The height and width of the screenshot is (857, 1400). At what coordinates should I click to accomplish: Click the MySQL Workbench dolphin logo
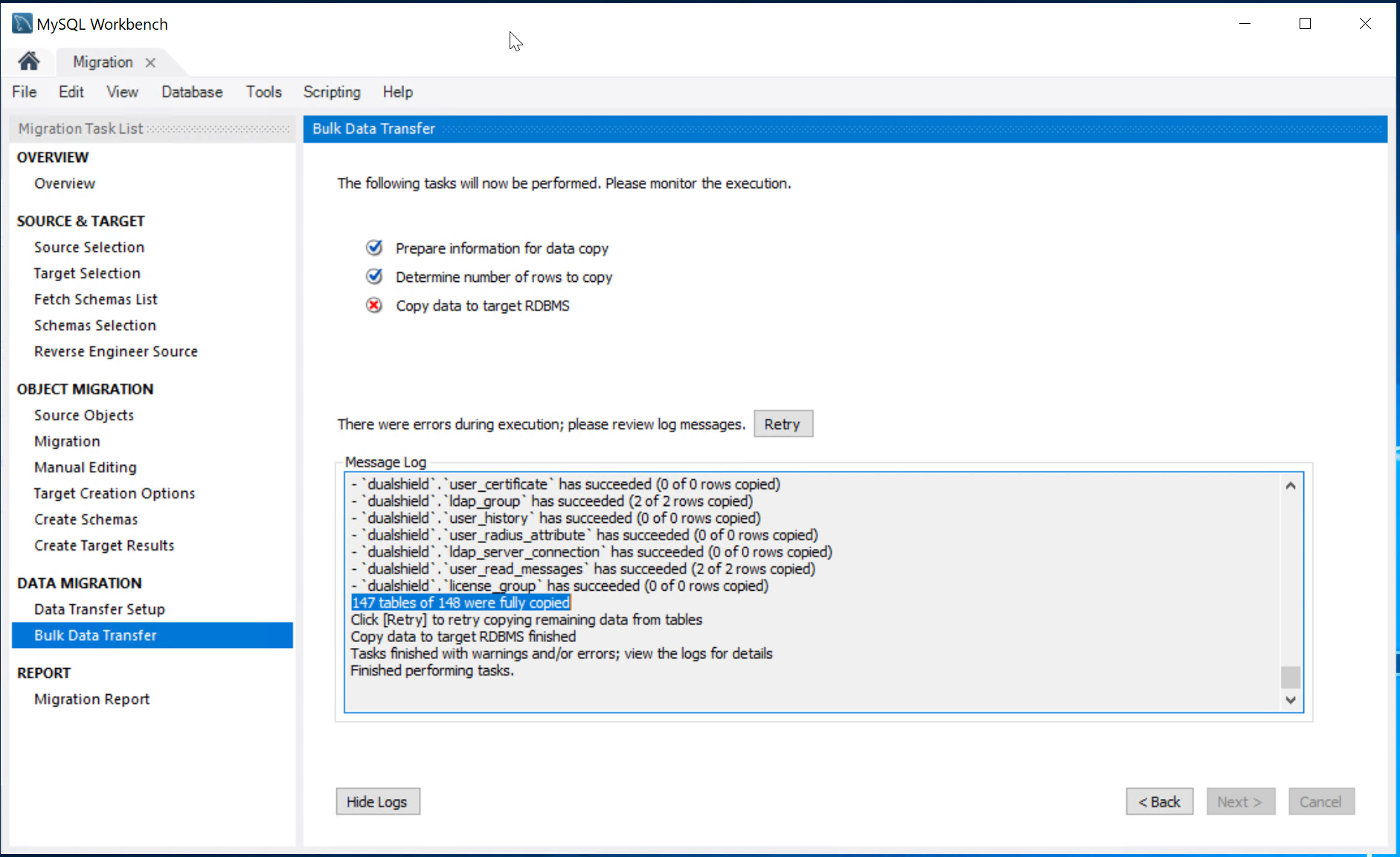pos(22,24)
